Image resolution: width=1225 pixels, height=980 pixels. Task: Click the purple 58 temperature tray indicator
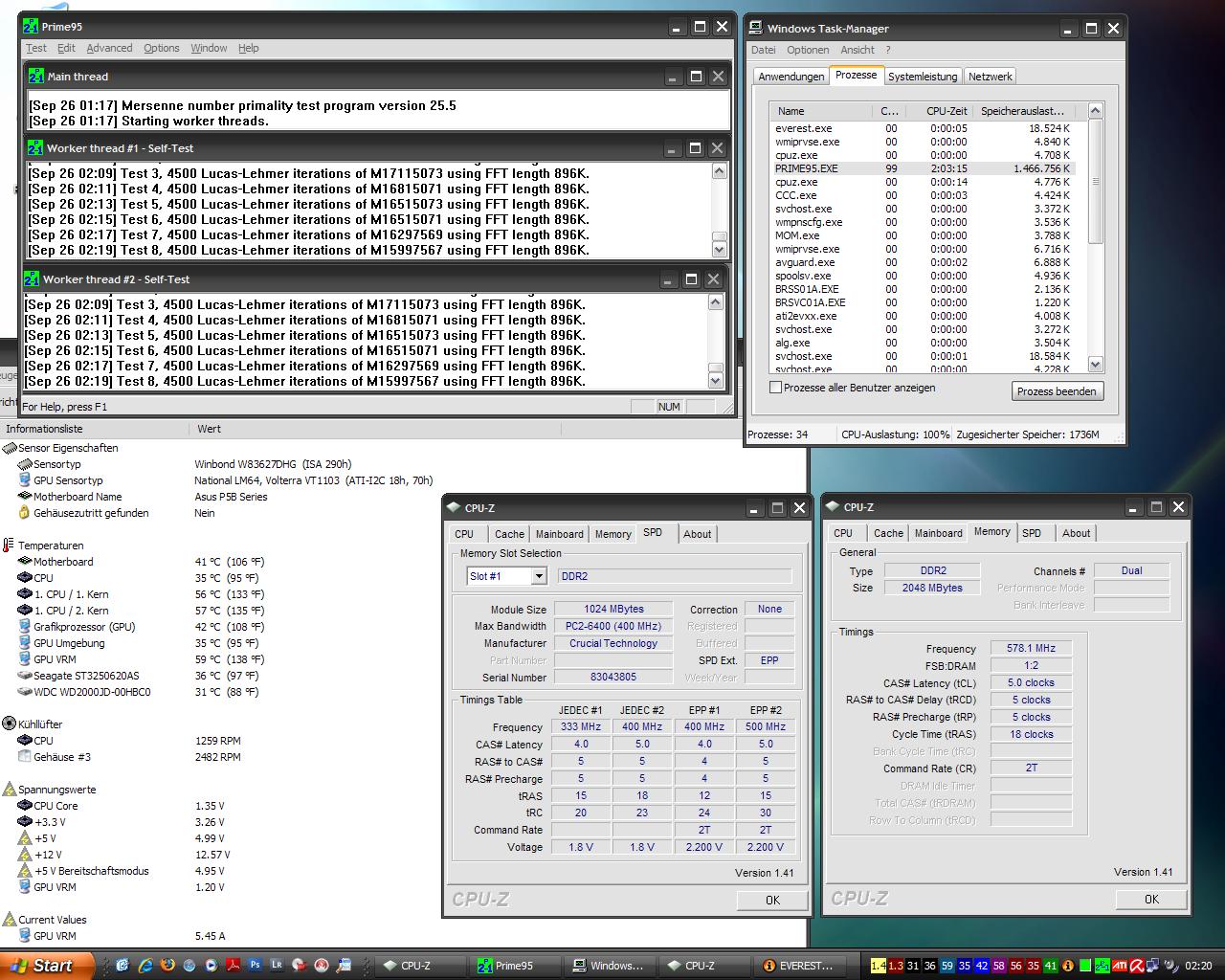pos(999,966)
